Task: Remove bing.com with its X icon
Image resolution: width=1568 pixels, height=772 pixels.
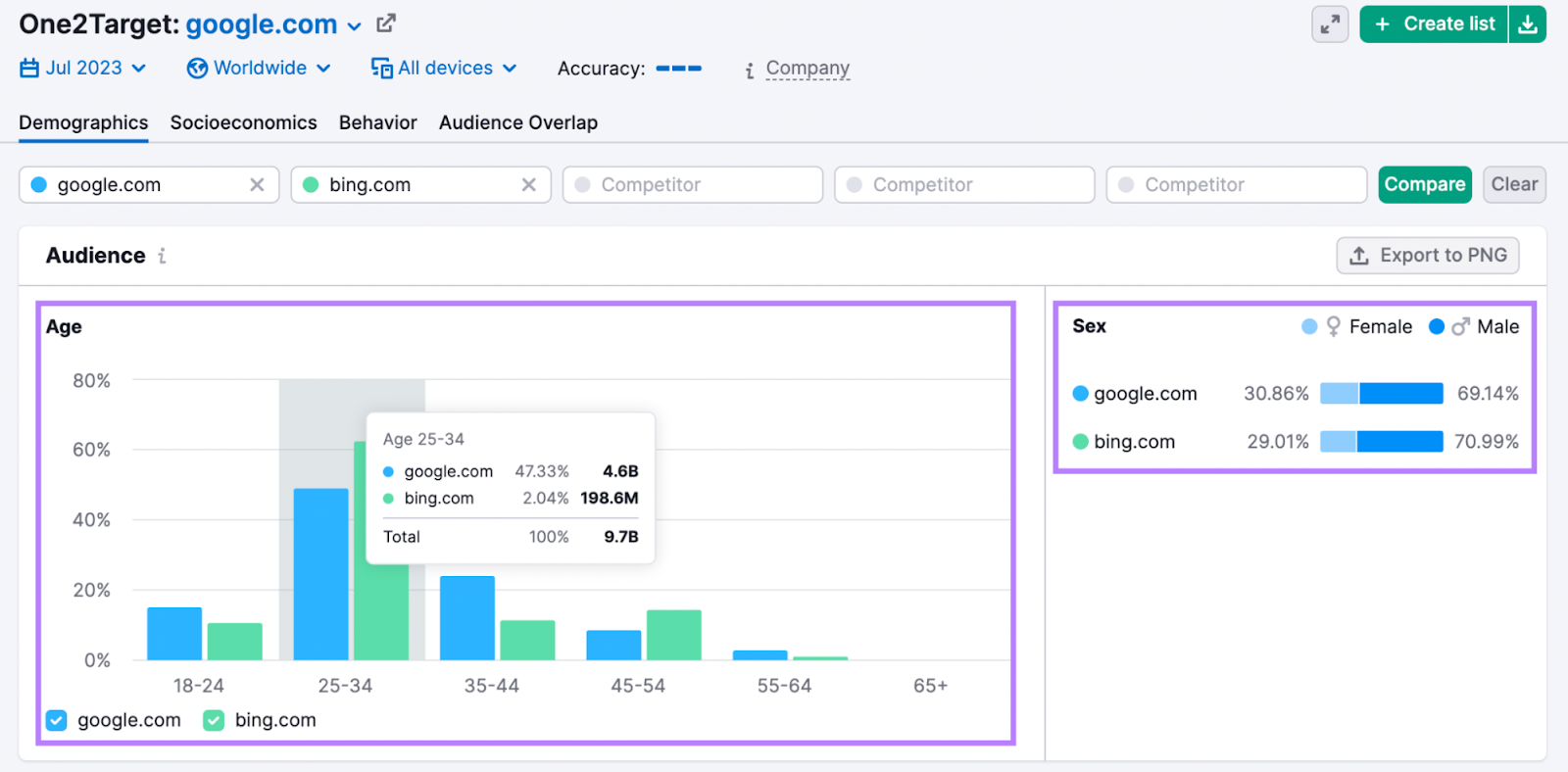Action: [x=528, y=184]
